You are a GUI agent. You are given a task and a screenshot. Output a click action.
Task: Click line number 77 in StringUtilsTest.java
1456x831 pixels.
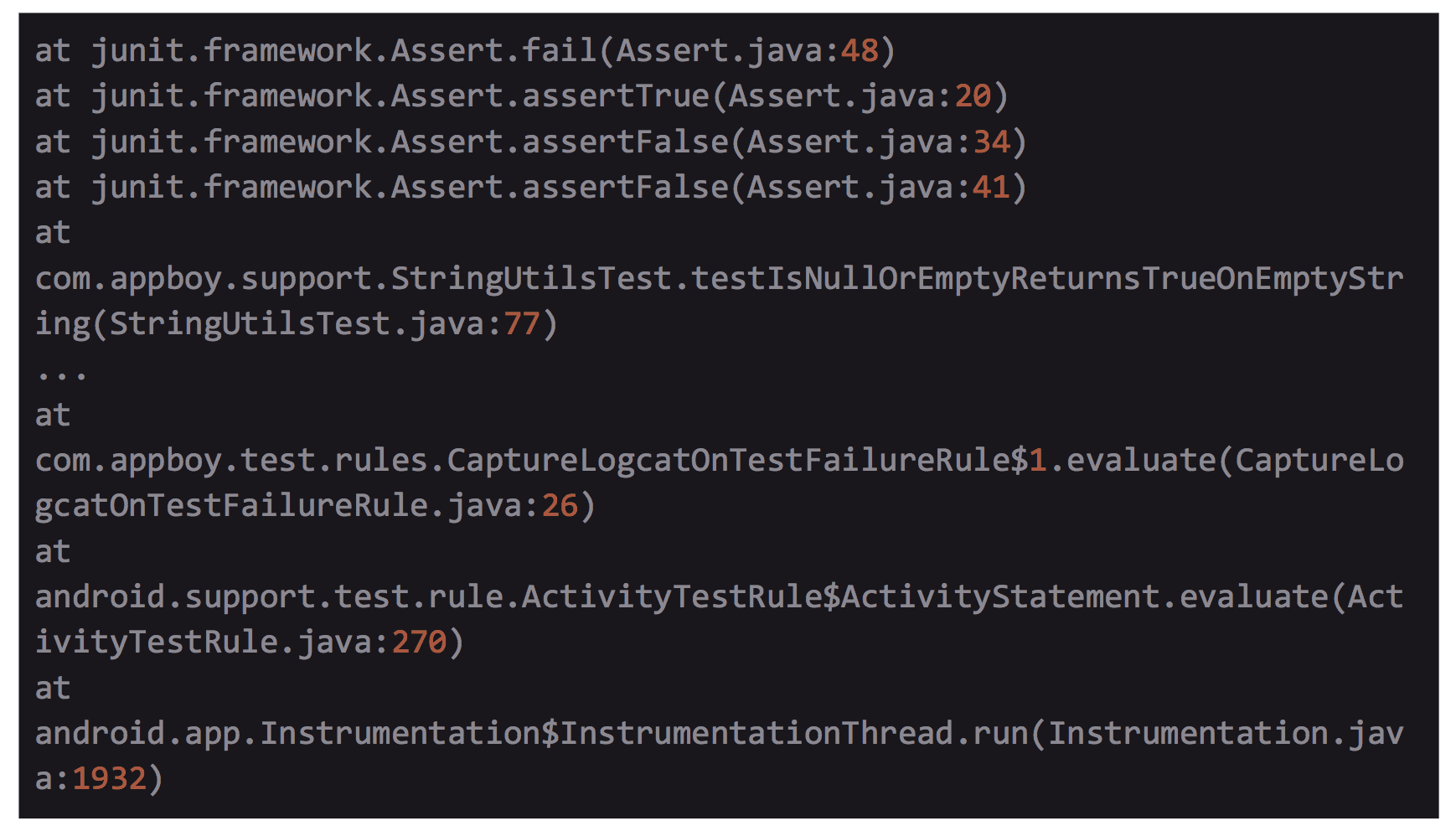[522, 324]
